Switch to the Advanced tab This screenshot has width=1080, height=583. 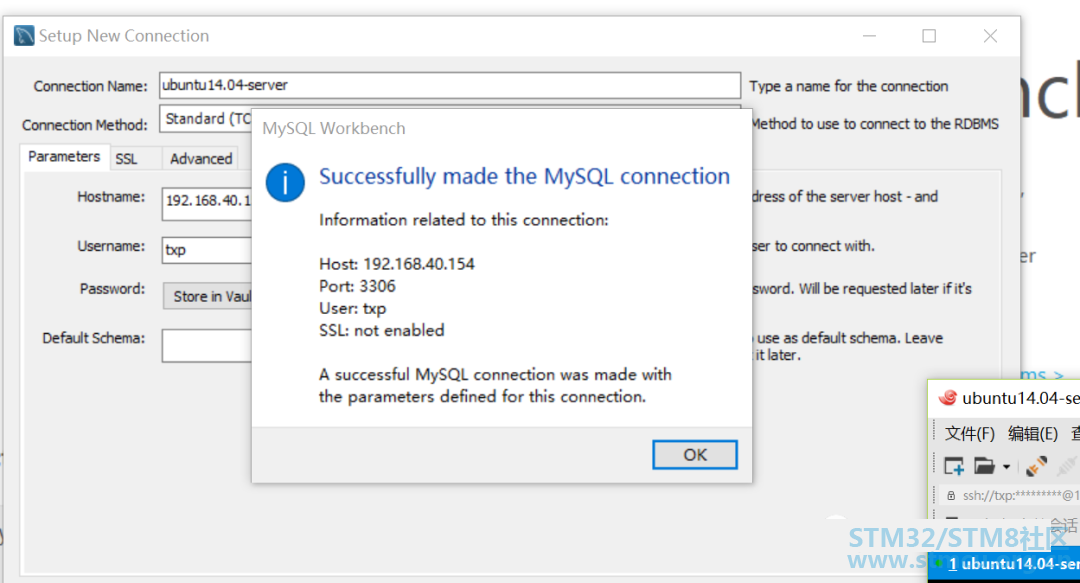tap(201, 159)
